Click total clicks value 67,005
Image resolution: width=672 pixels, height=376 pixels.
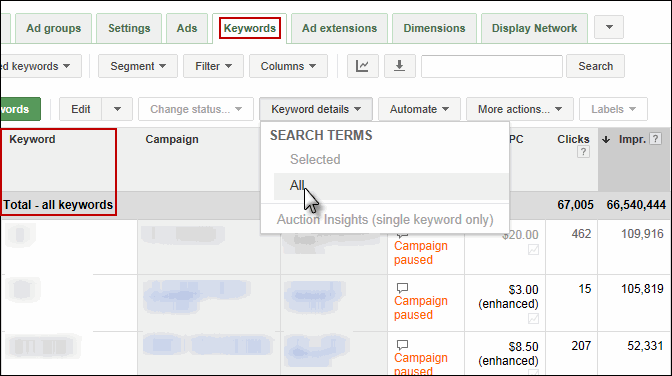point(575,205)
